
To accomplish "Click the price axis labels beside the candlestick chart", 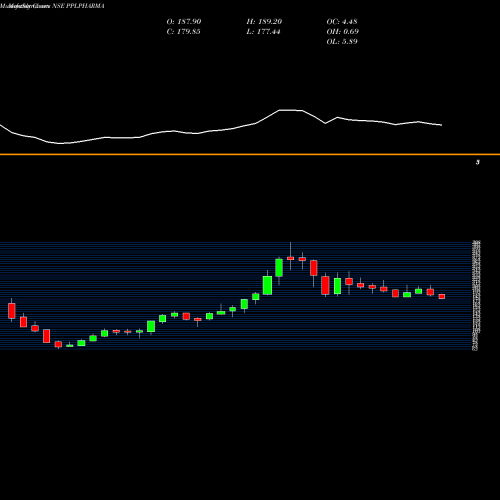I will [476, 295].
